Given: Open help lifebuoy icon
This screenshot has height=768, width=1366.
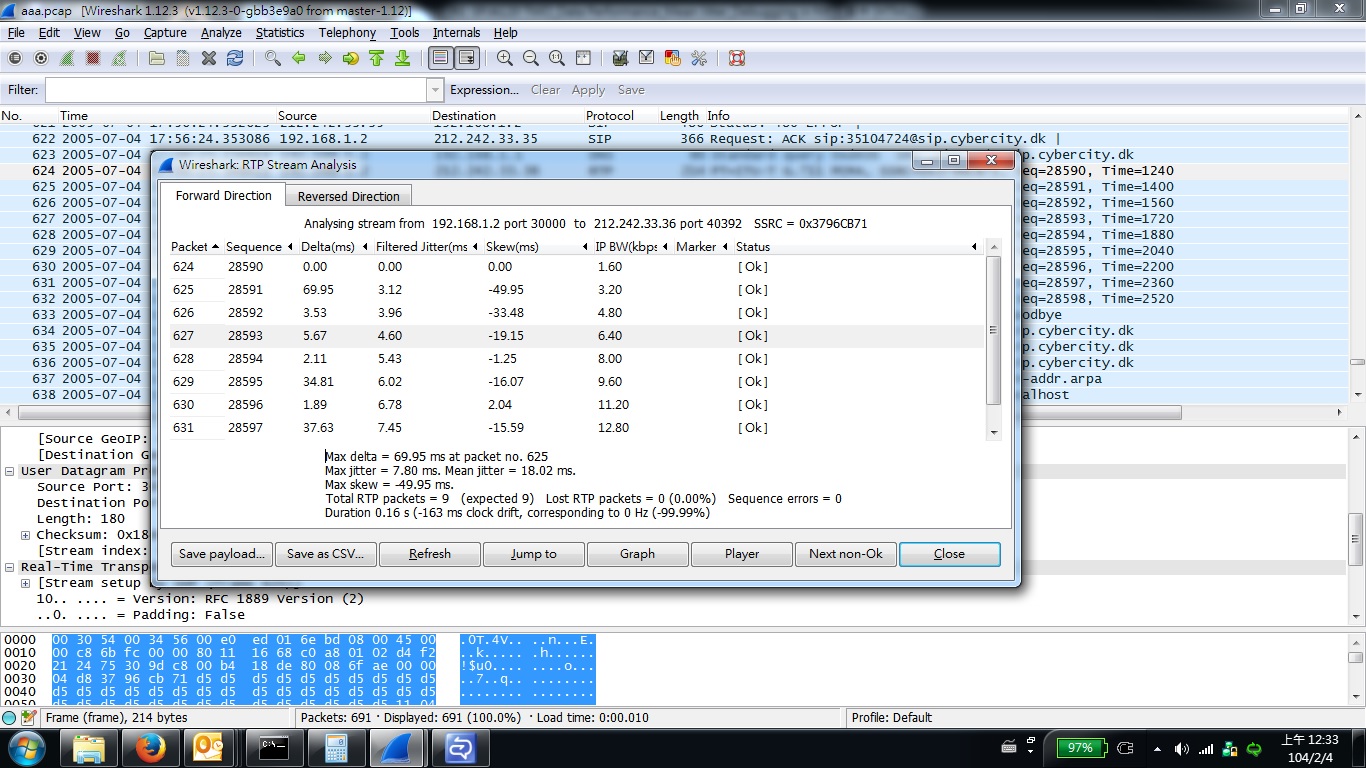Looking at the screenshot, I should click(737, 58).
